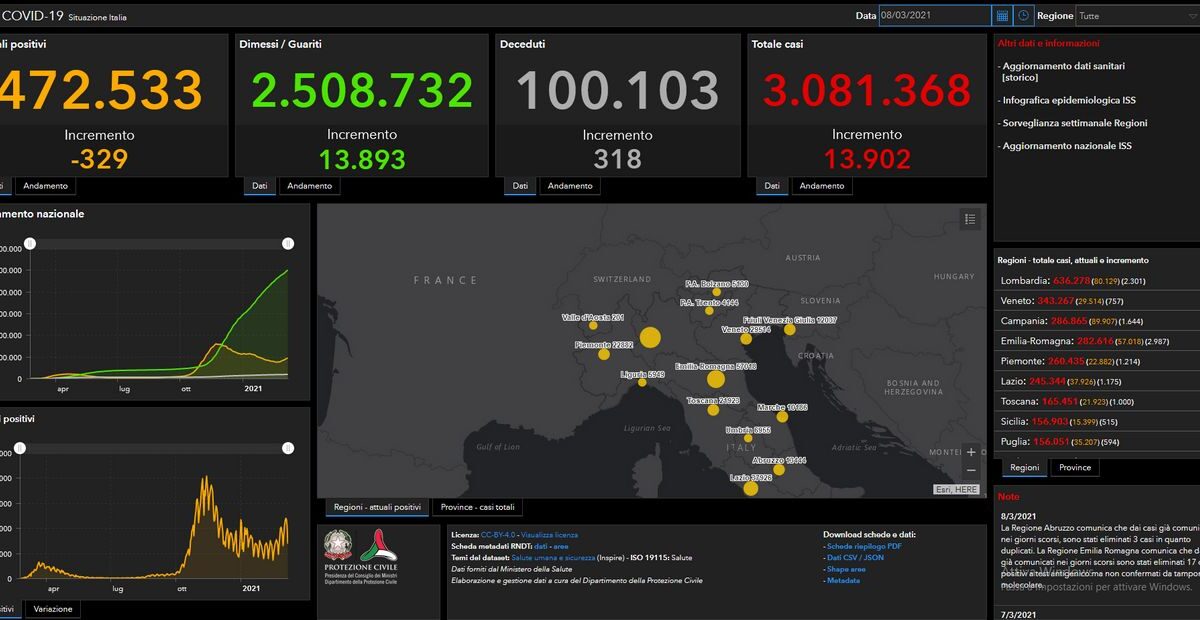Viewport: 1200px width, 620px height.
Task: Select Lombardia row in regions list
Action: click(1098, 281)
